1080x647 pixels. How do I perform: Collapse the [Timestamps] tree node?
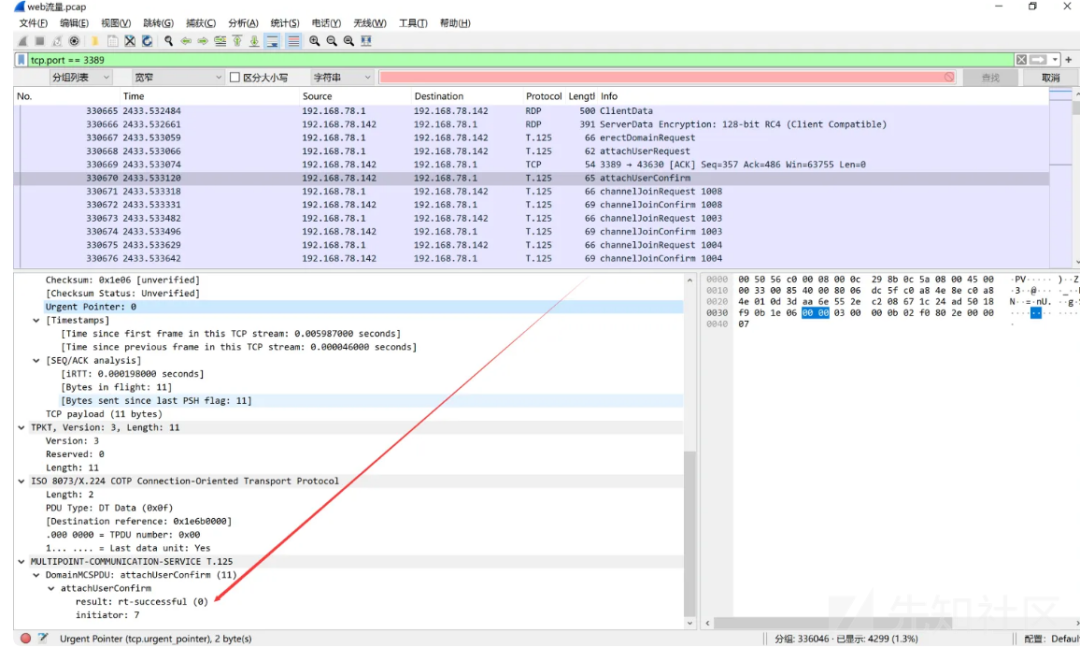click(37, 320)
